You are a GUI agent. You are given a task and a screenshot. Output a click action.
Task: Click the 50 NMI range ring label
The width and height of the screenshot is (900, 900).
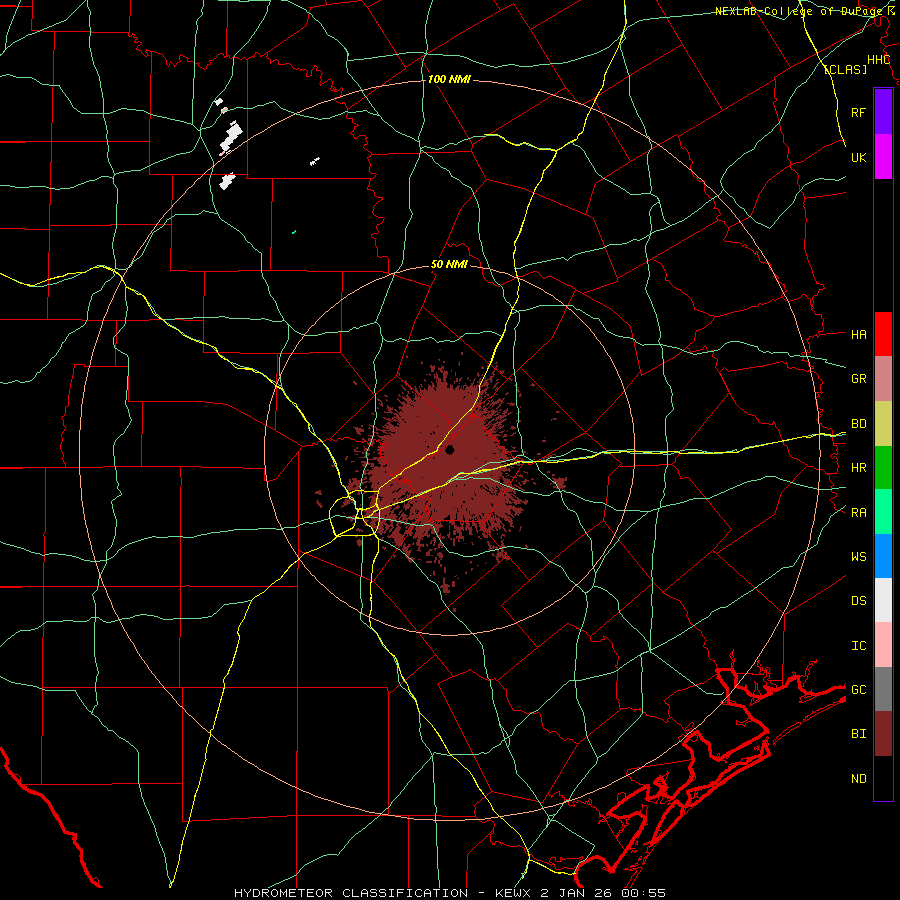(449, 265)
